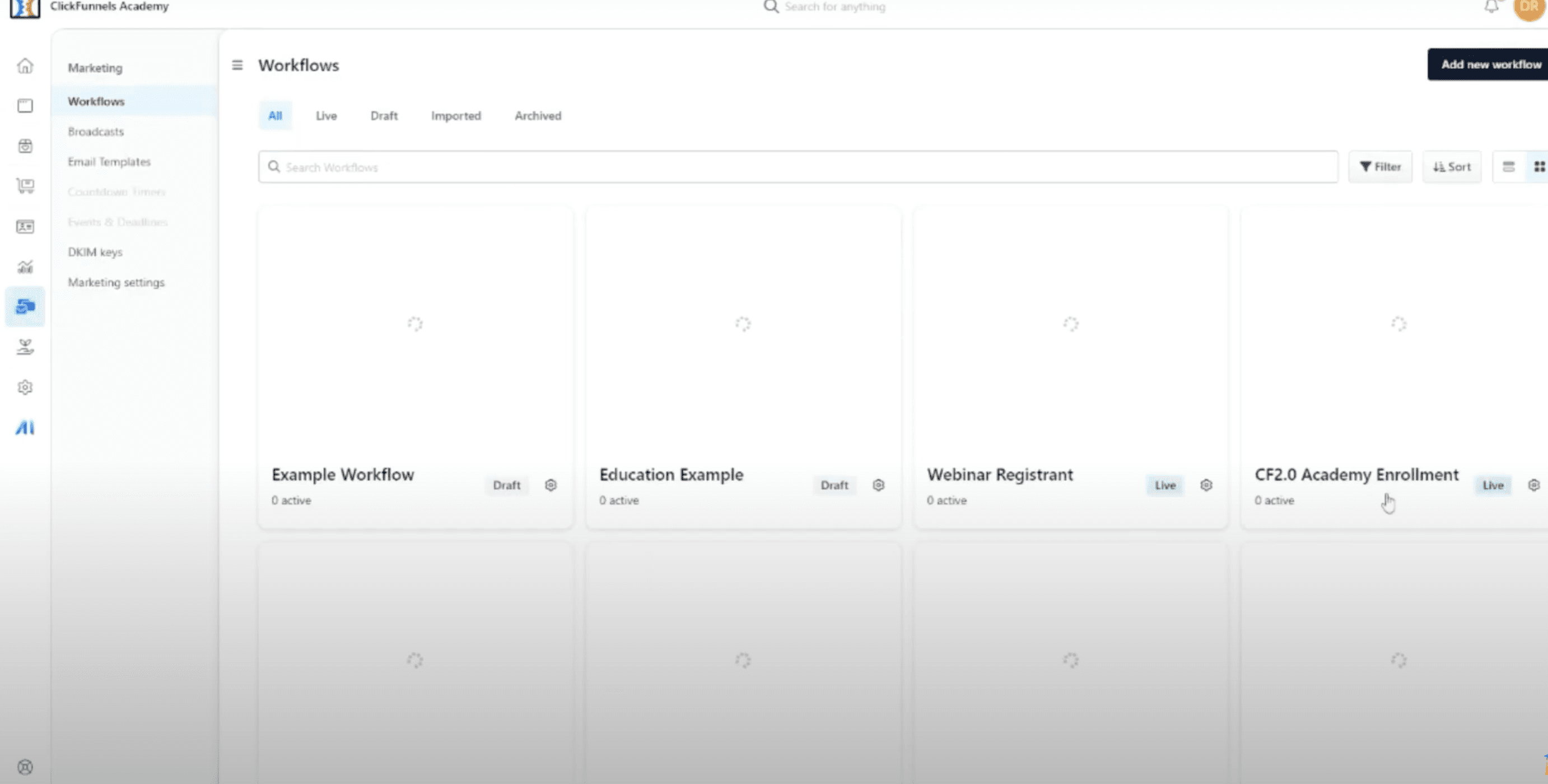Open the Sort options
1548x784 pixels.
(x=1451, y=166)
